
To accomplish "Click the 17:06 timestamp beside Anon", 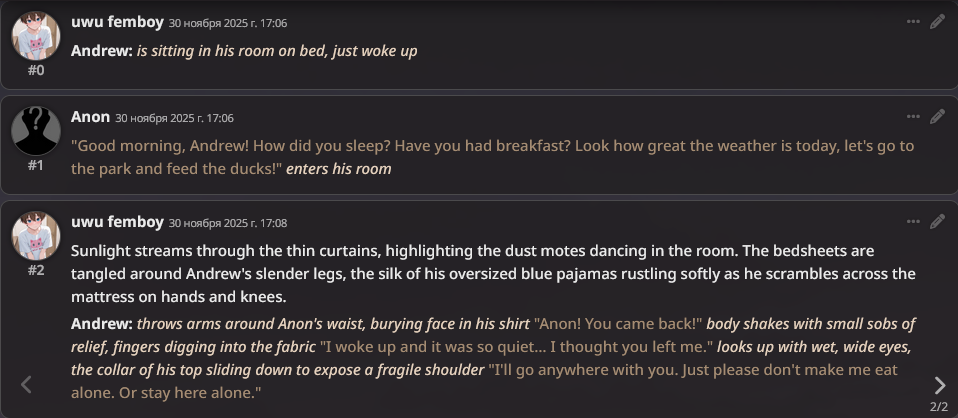I will coord(174,118).
